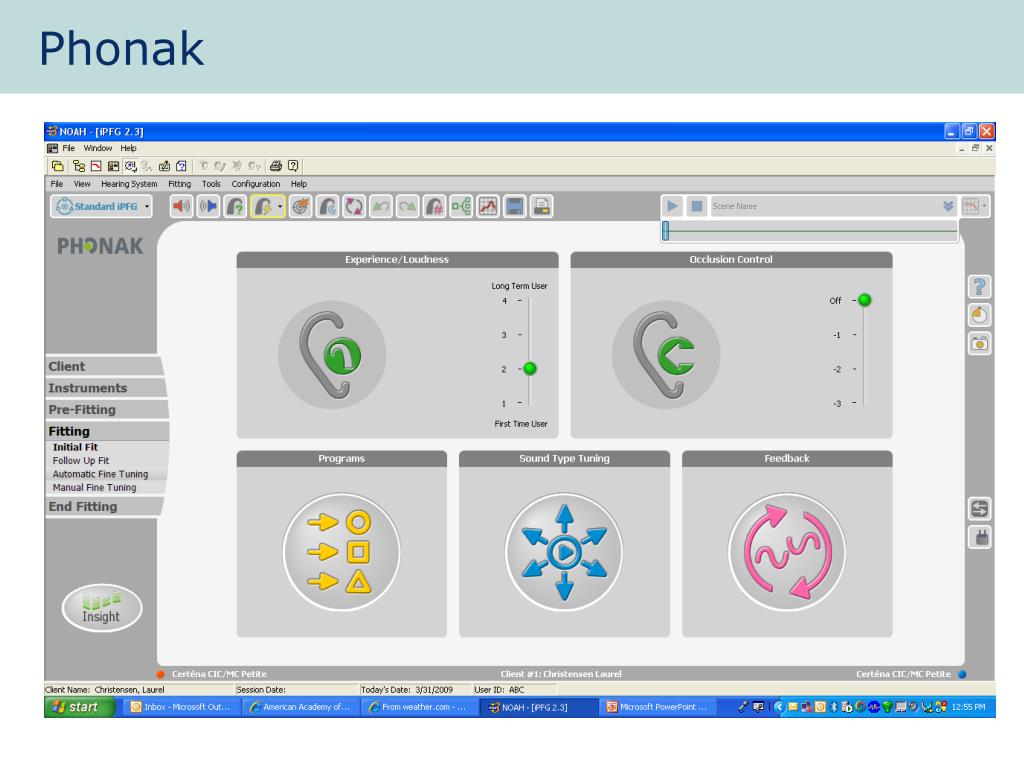Switch to American Academy taskbar item
The image size is (1024, 768).
[300, 707]
